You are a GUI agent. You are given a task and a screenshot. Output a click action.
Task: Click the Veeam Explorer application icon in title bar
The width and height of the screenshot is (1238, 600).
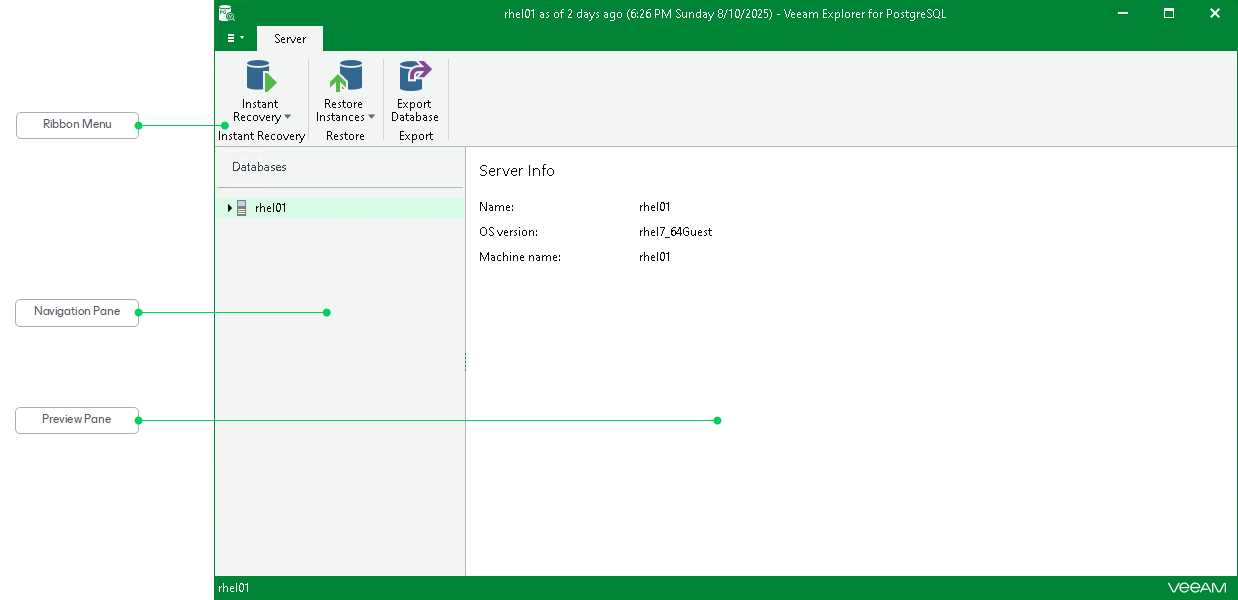226,13
